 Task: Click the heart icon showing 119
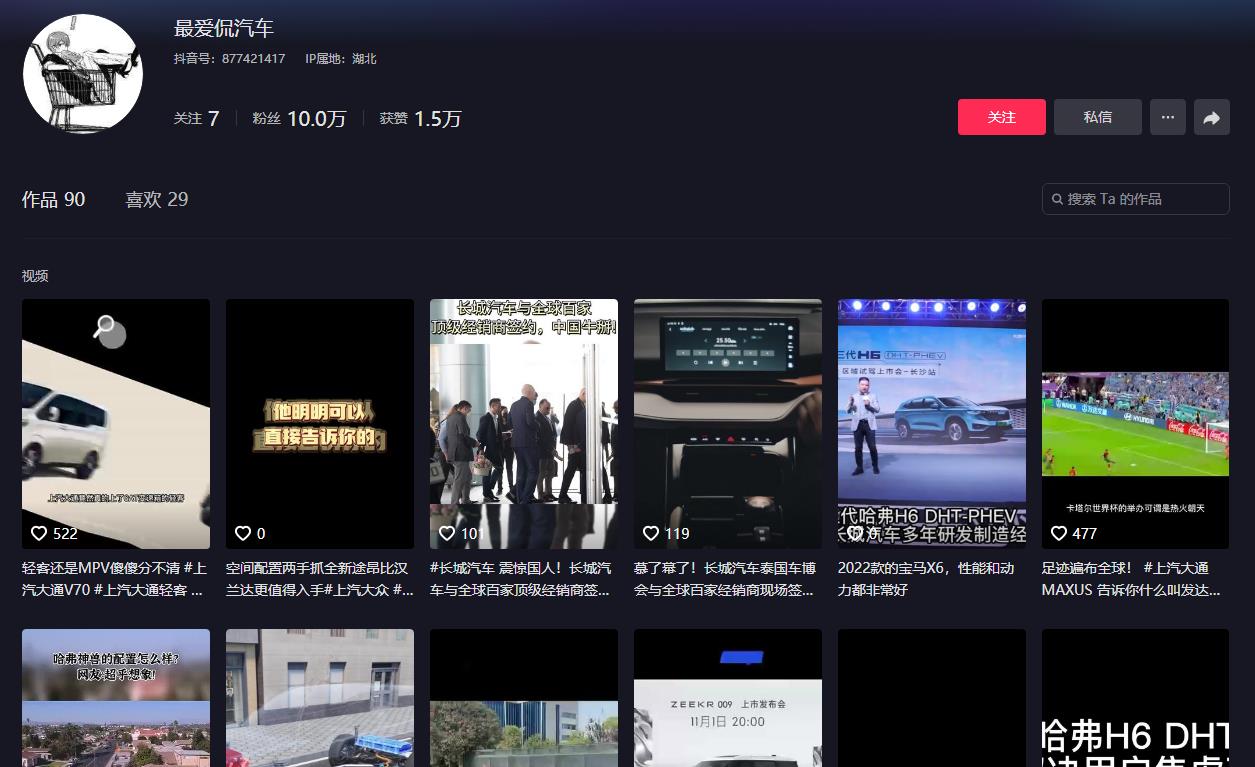(x=651, y=533)
